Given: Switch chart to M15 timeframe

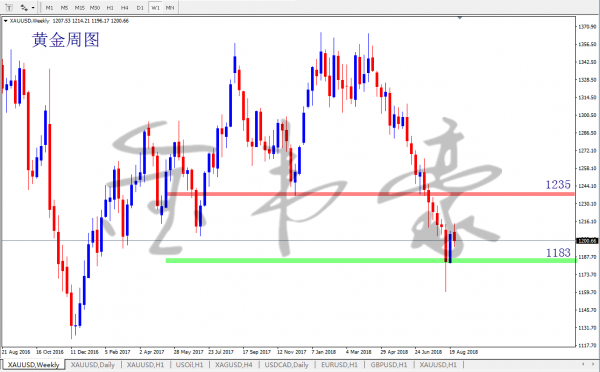Looking at the screenshot, I should (80, 7).
